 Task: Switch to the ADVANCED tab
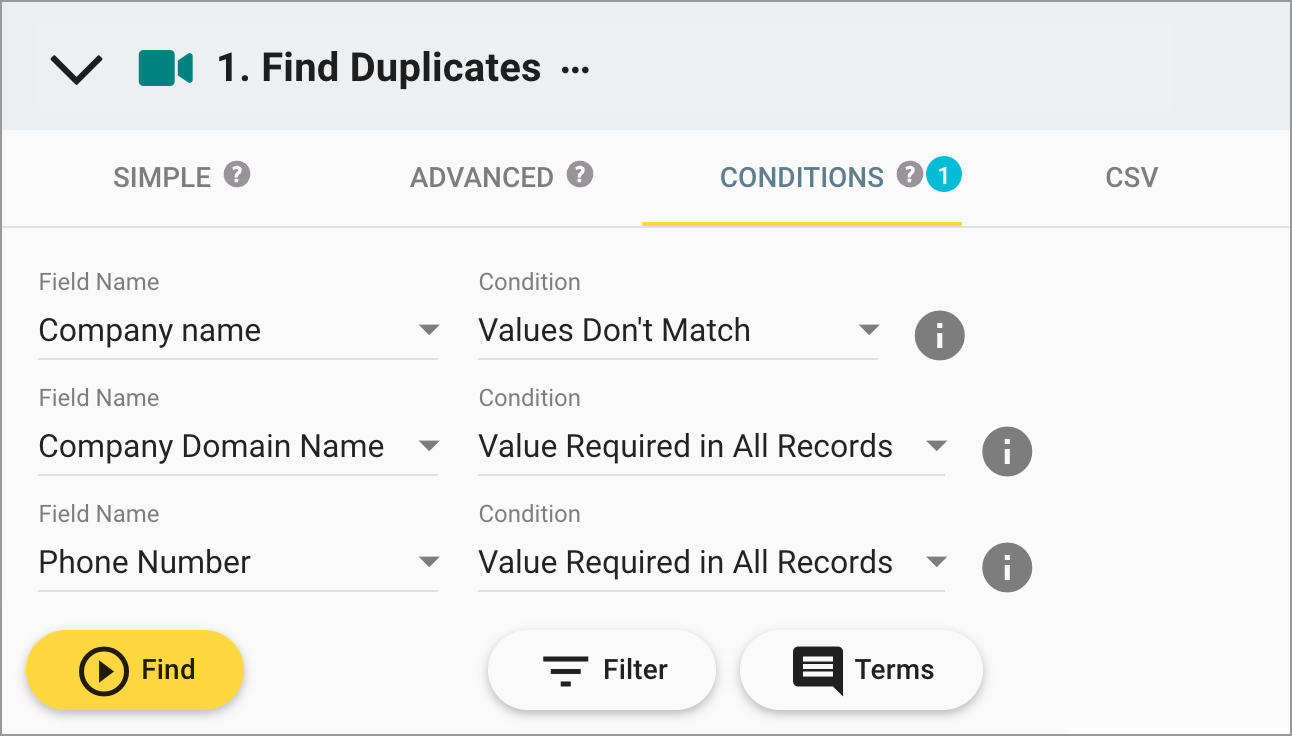pyautogui.click(x=482, y=176)
